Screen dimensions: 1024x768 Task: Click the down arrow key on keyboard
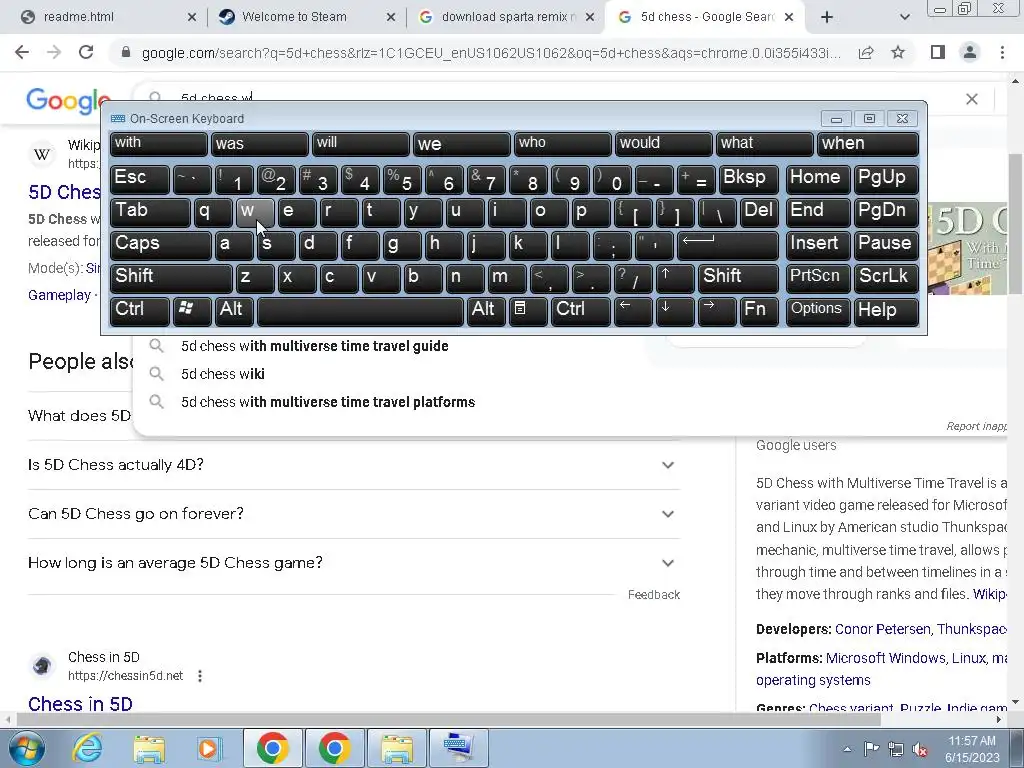pyautogui.click(x=675, y=310)
